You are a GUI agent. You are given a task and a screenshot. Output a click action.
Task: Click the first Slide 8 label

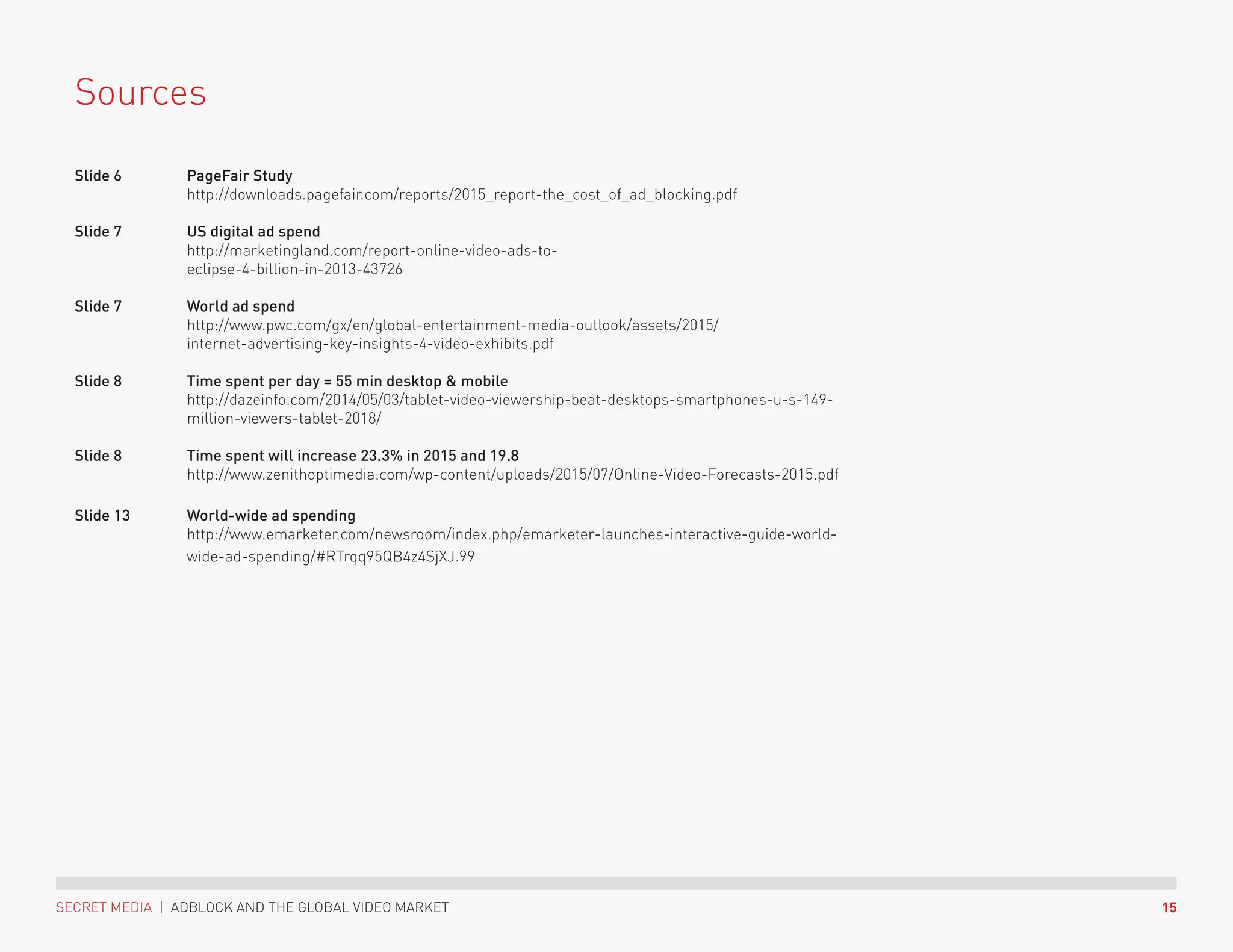click(98, 381)
